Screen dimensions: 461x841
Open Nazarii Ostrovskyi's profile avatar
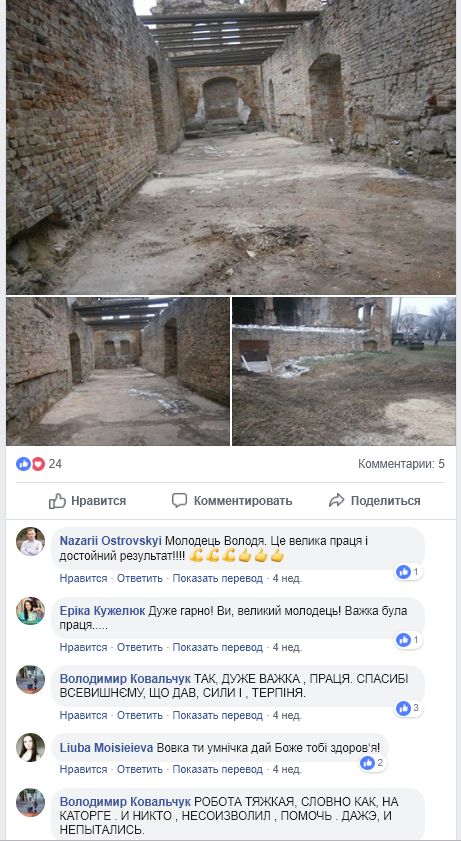click(31, 541)
